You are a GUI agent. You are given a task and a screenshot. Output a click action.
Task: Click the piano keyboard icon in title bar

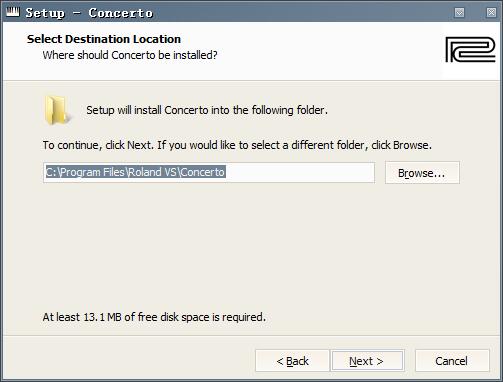[13, 12]
